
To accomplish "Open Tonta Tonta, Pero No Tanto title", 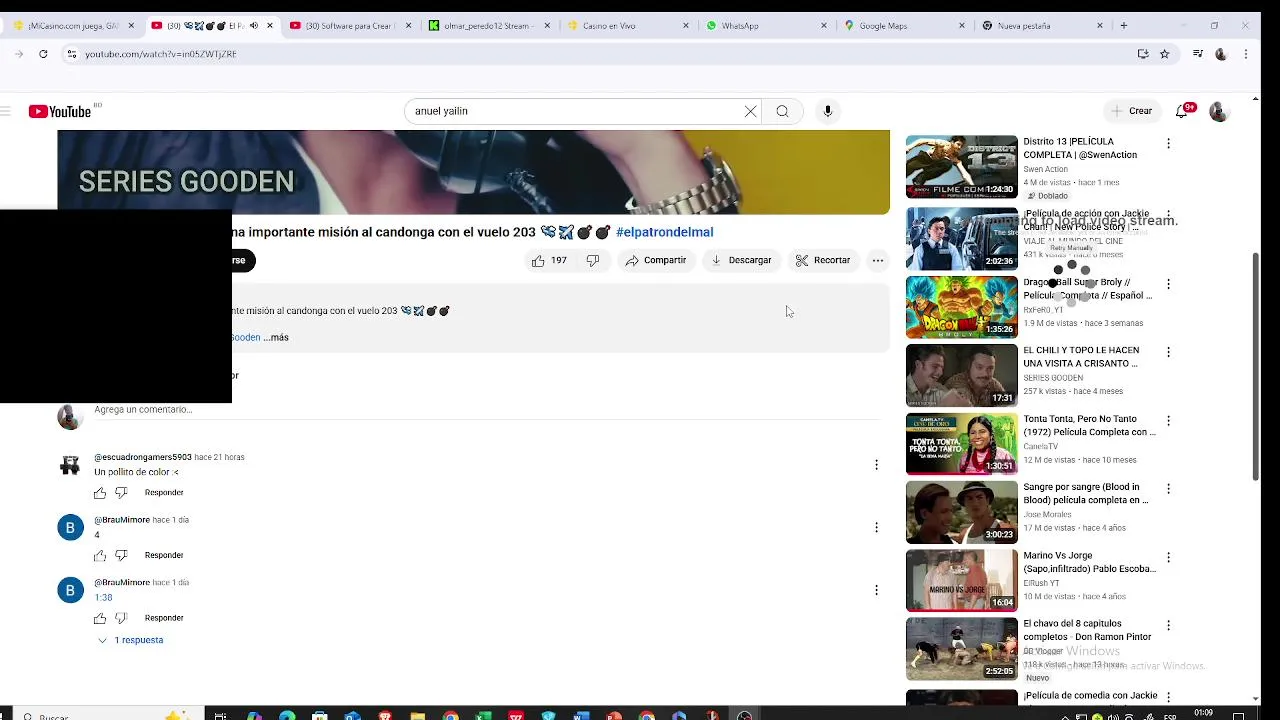I will point(1089,426).
